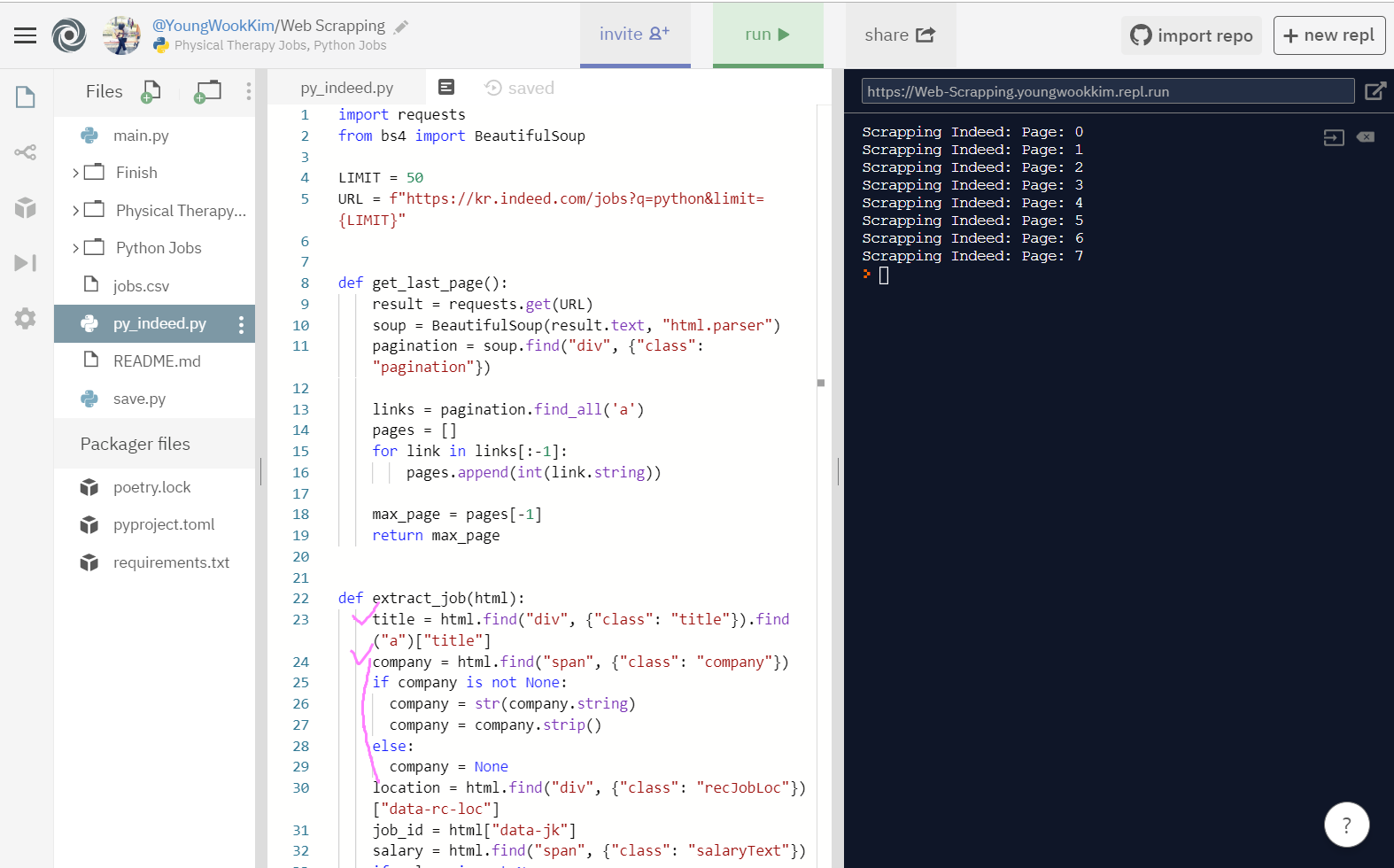
Task: Open the settings gear sidebar icon
Action: 26,318
